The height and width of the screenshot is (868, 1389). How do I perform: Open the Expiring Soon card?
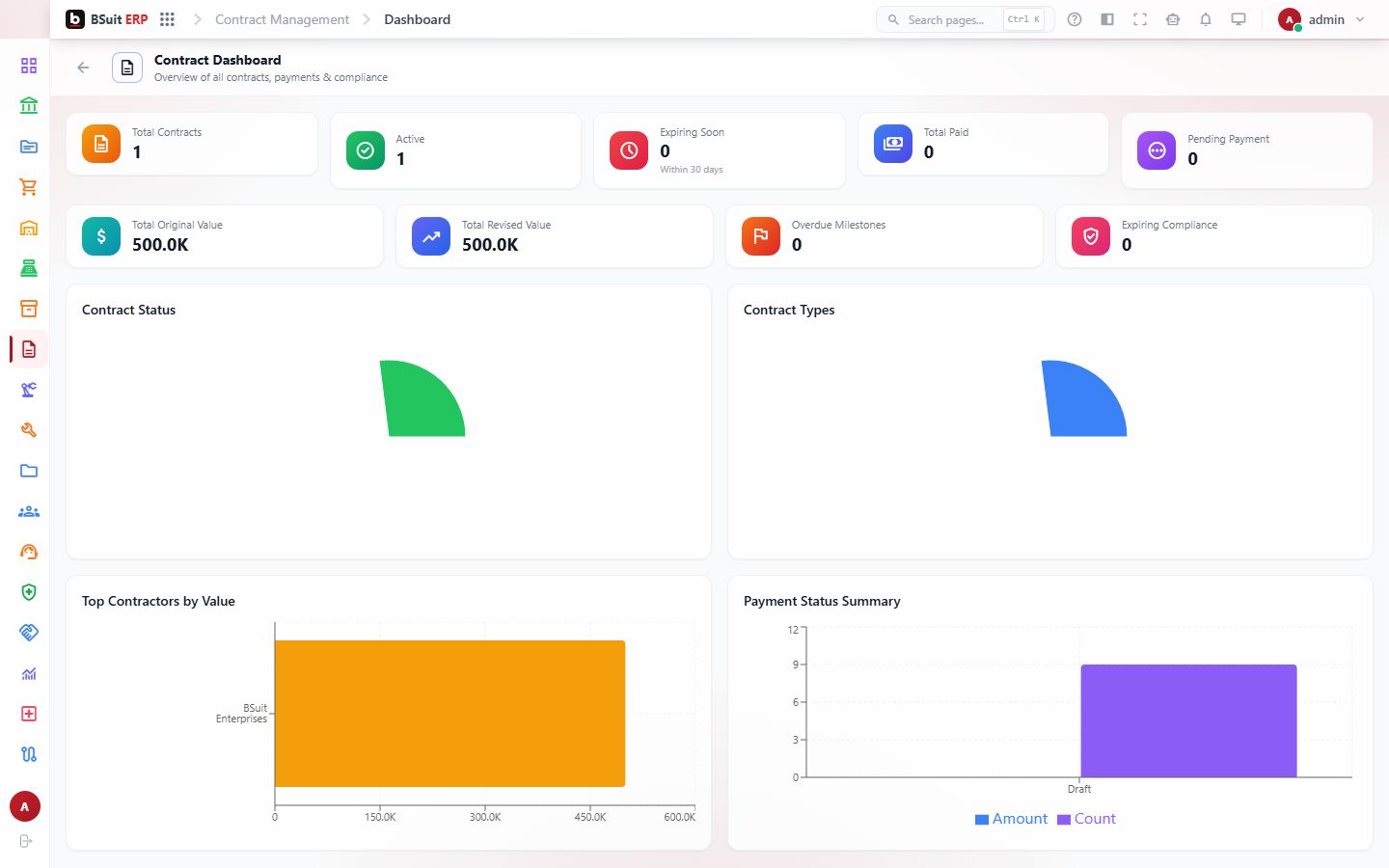720,150
